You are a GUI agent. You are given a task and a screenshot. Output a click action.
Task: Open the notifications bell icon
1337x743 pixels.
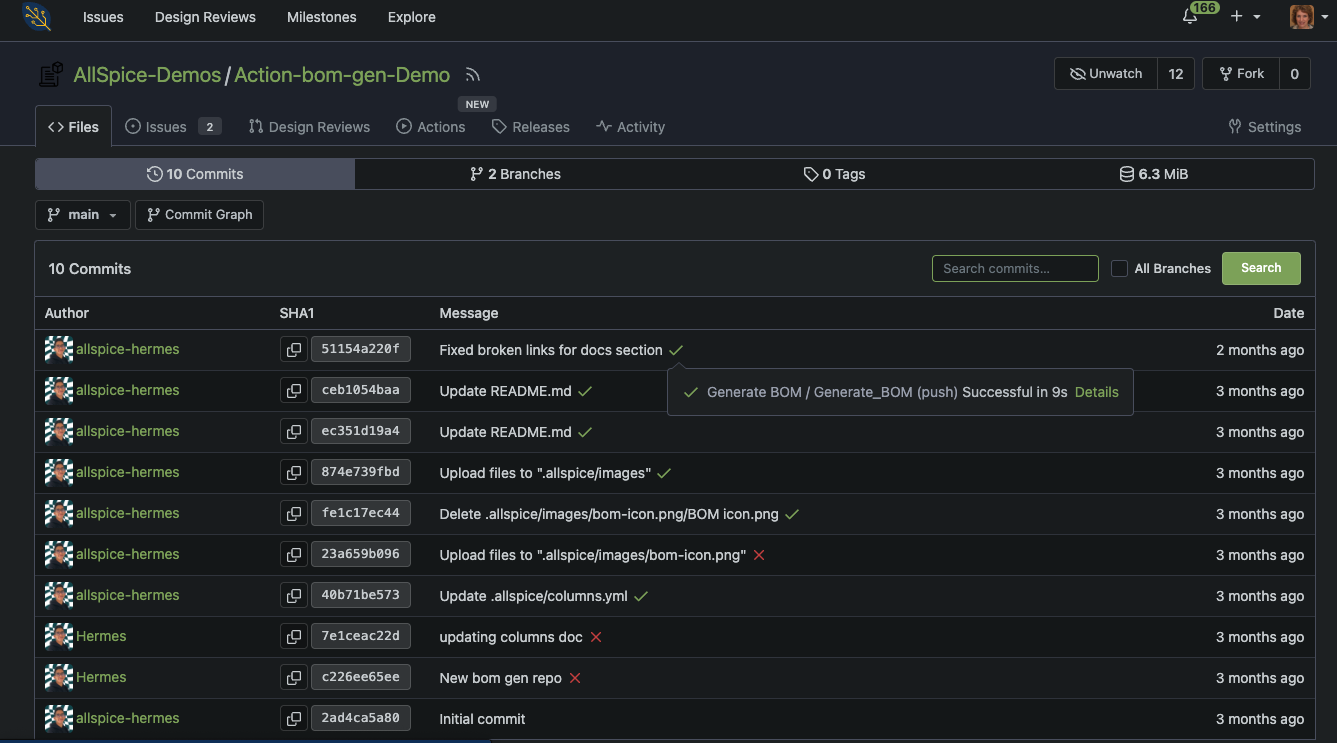[x=1190, y=17]
